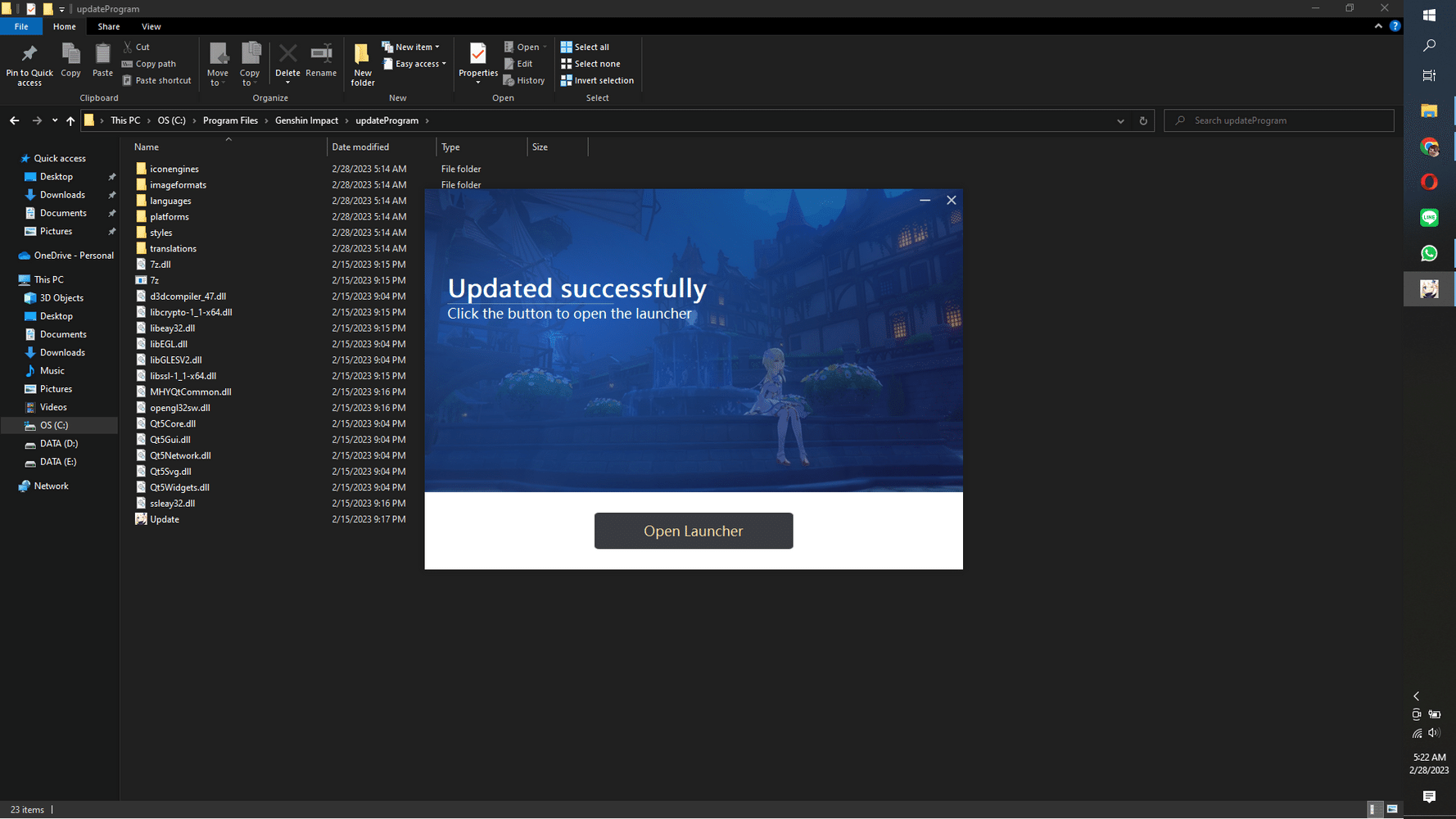
Task: Click Select none
Action: point(590,64)
